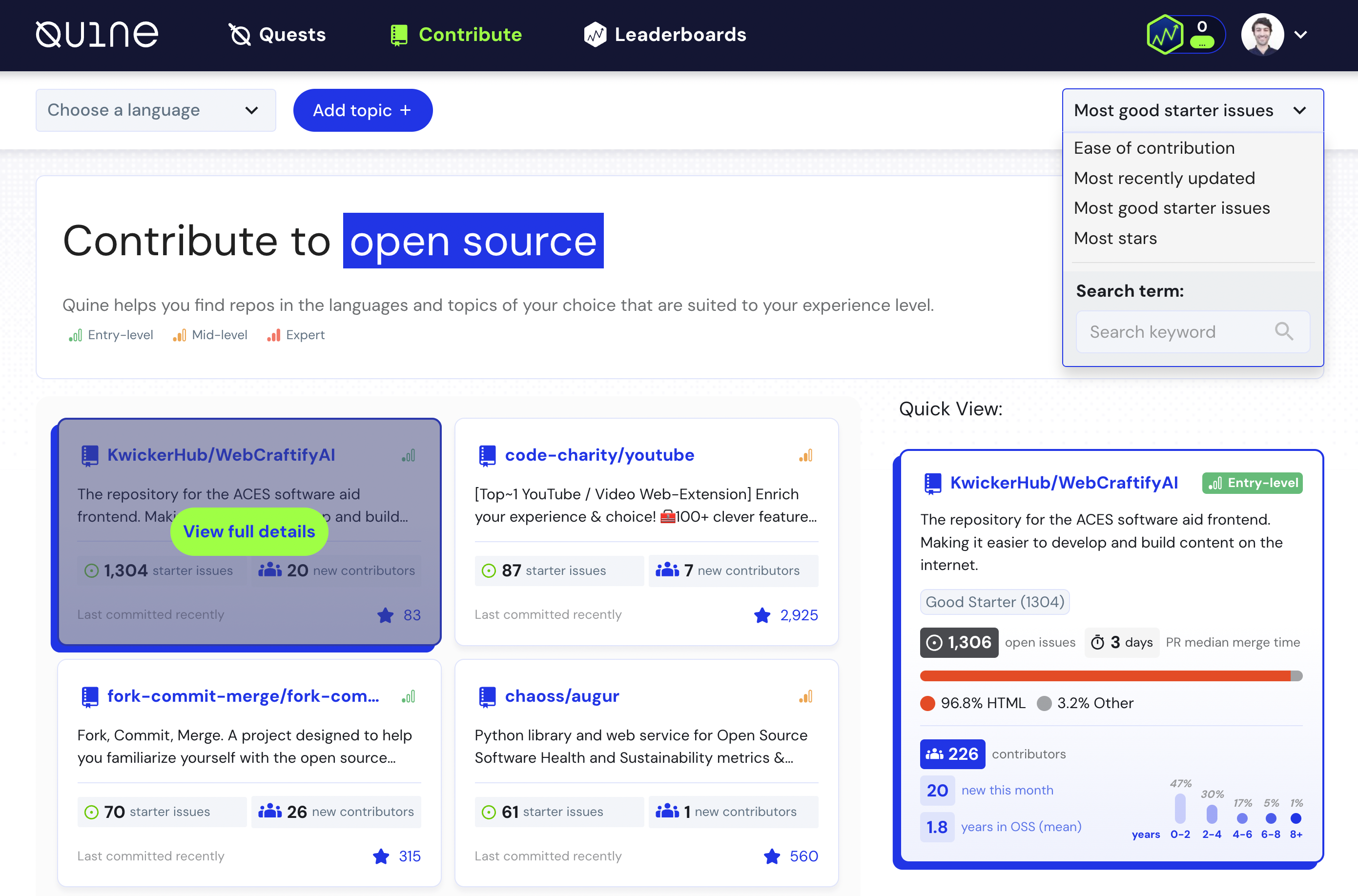Open KwickerHub/WebCraftifyAI card title link
1358x896 pixels.
point(221,455)
